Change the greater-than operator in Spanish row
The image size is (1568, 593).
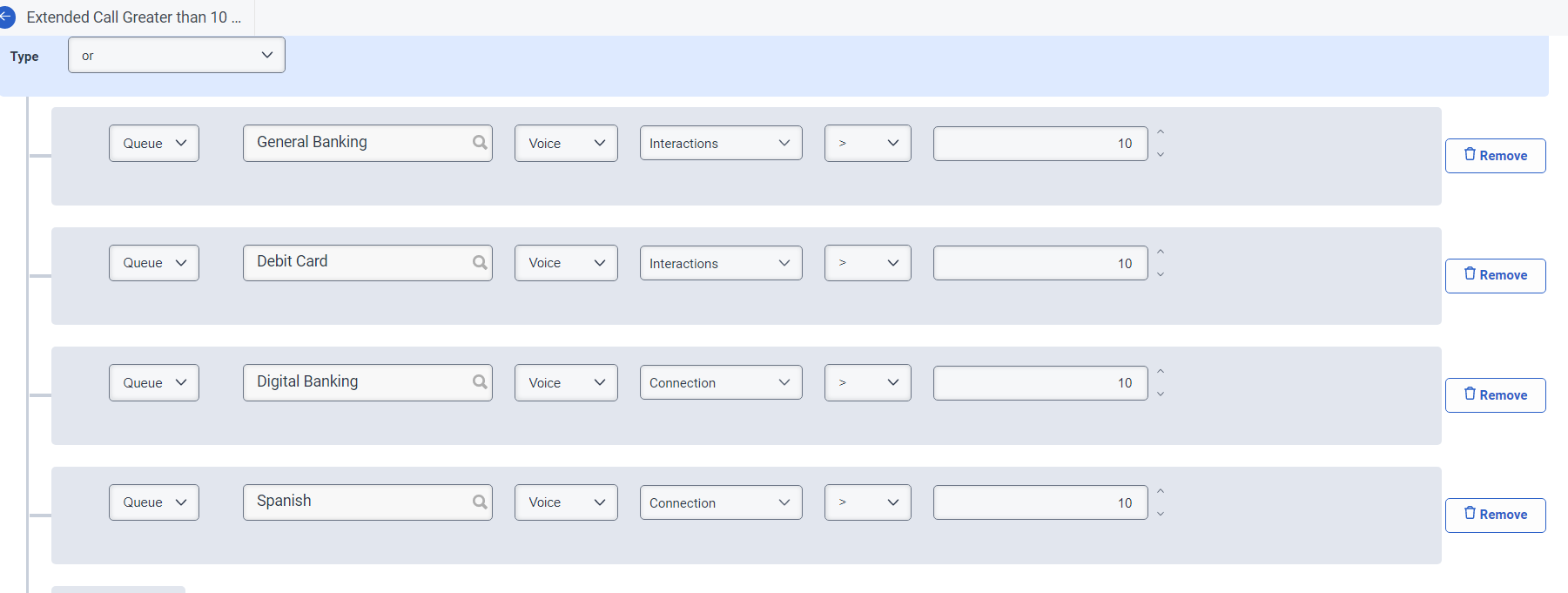click(867, 502)
